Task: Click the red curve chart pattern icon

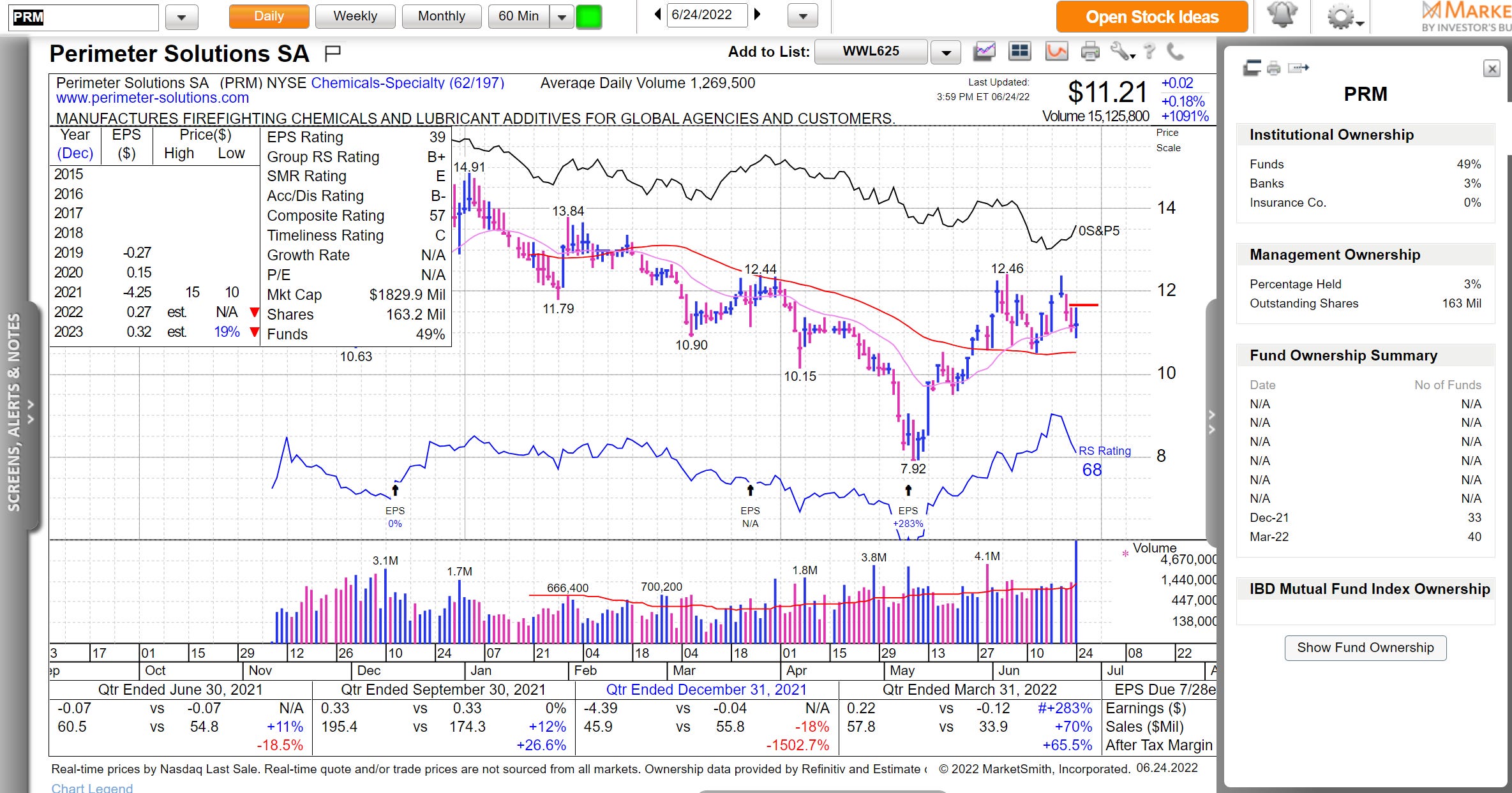Action: pyautogui.click(x=1056, y=52)
